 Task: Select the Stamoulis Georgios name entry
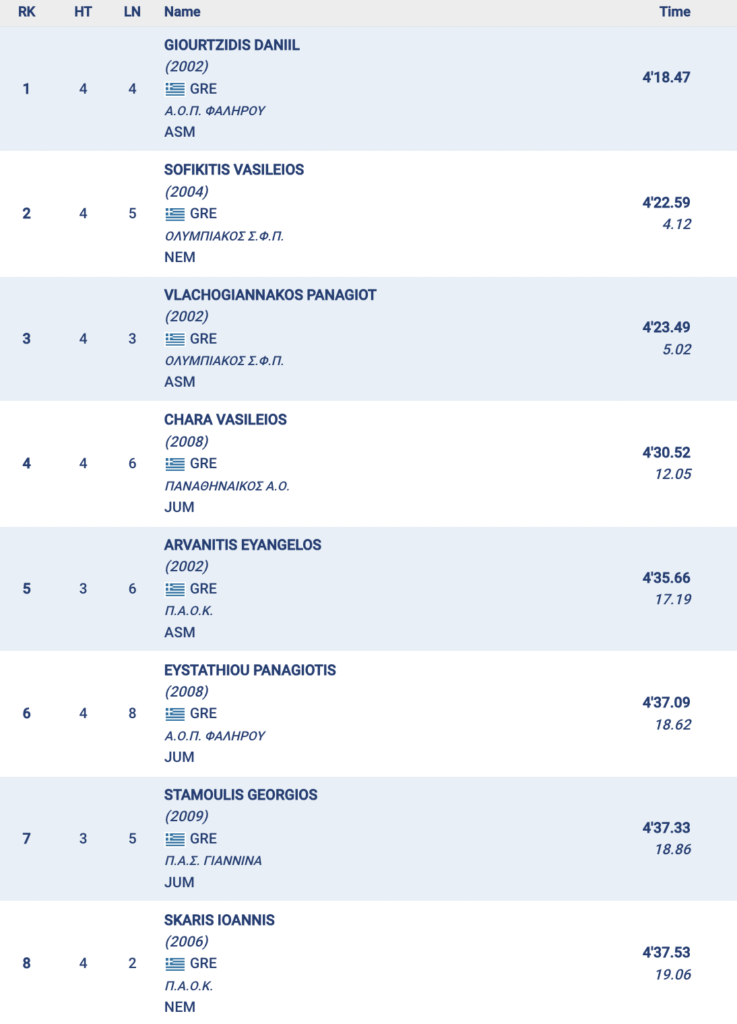tap(240, 795)
